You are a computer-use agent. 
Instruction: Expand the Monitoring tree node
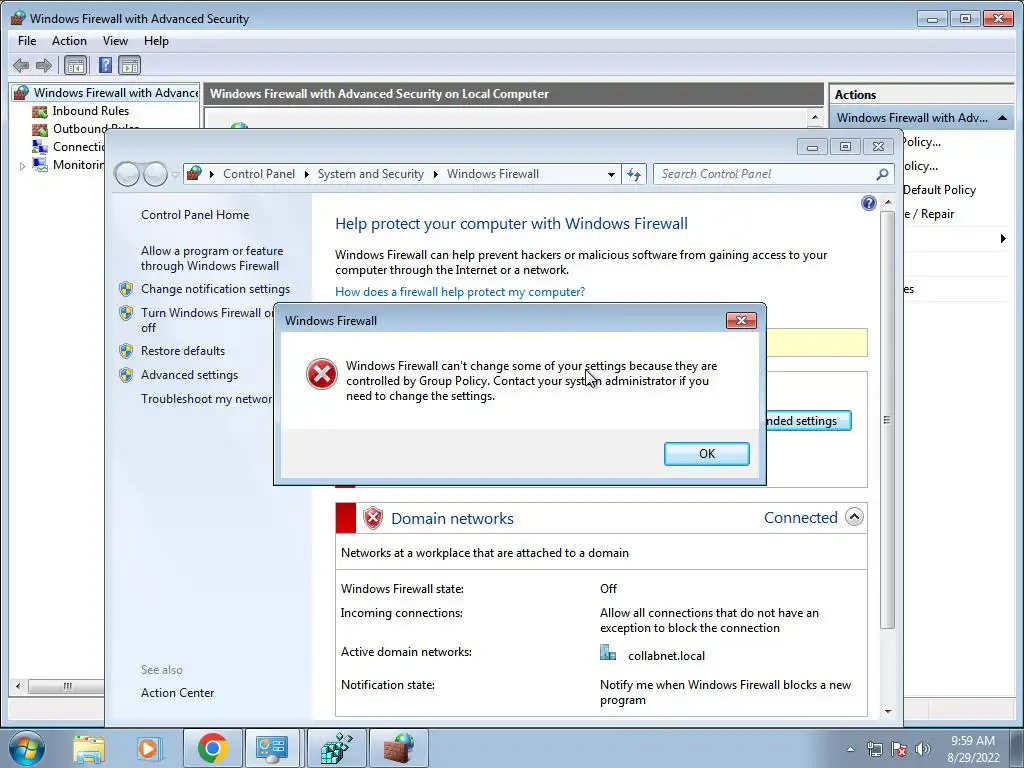pyautogui.click(x=22, y=166)
